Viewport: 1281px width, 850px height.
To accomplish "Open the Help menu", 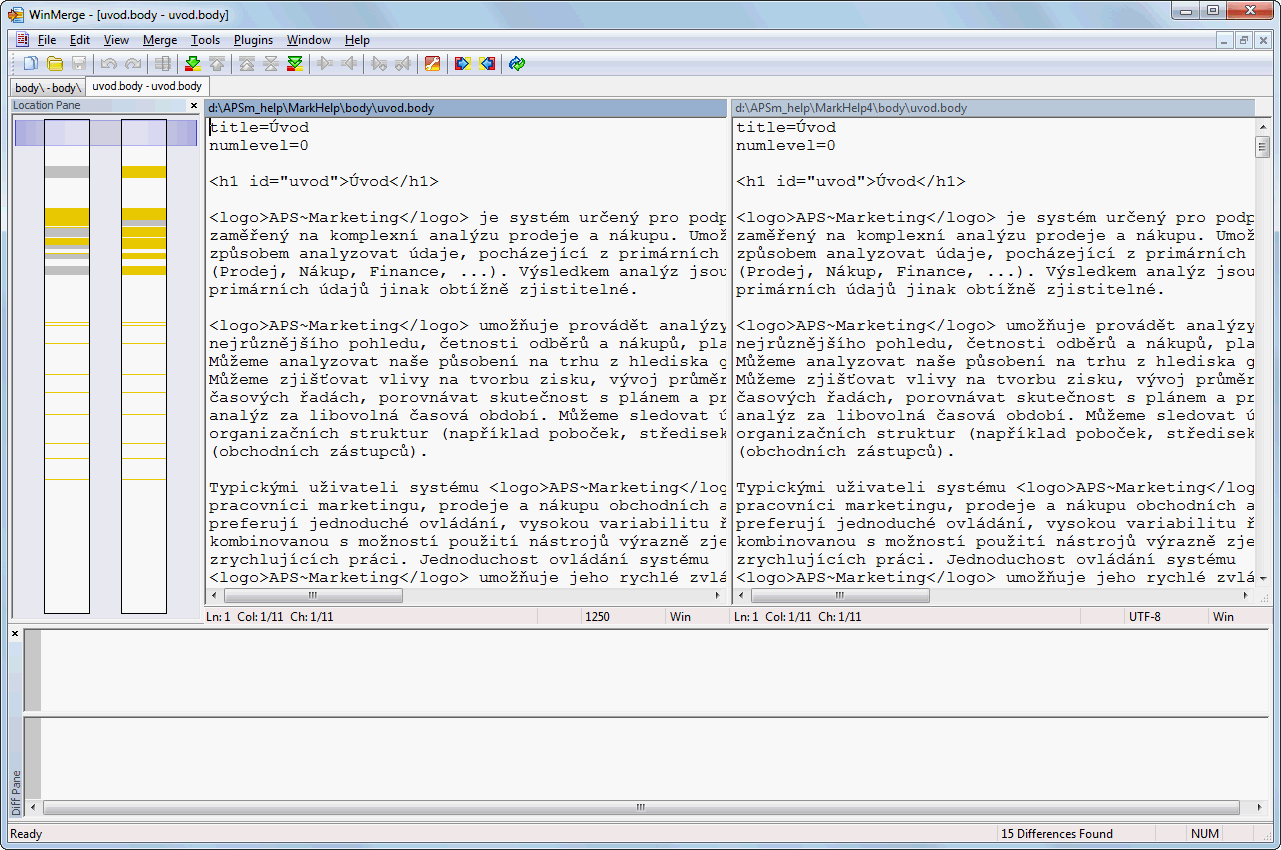I will [x=357, y=40].
